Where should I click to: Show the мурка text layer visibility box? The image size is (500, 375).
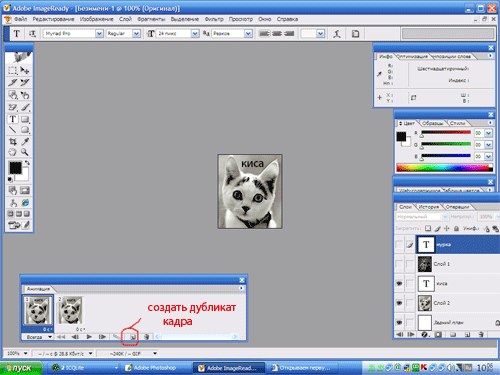click(399, 244)
